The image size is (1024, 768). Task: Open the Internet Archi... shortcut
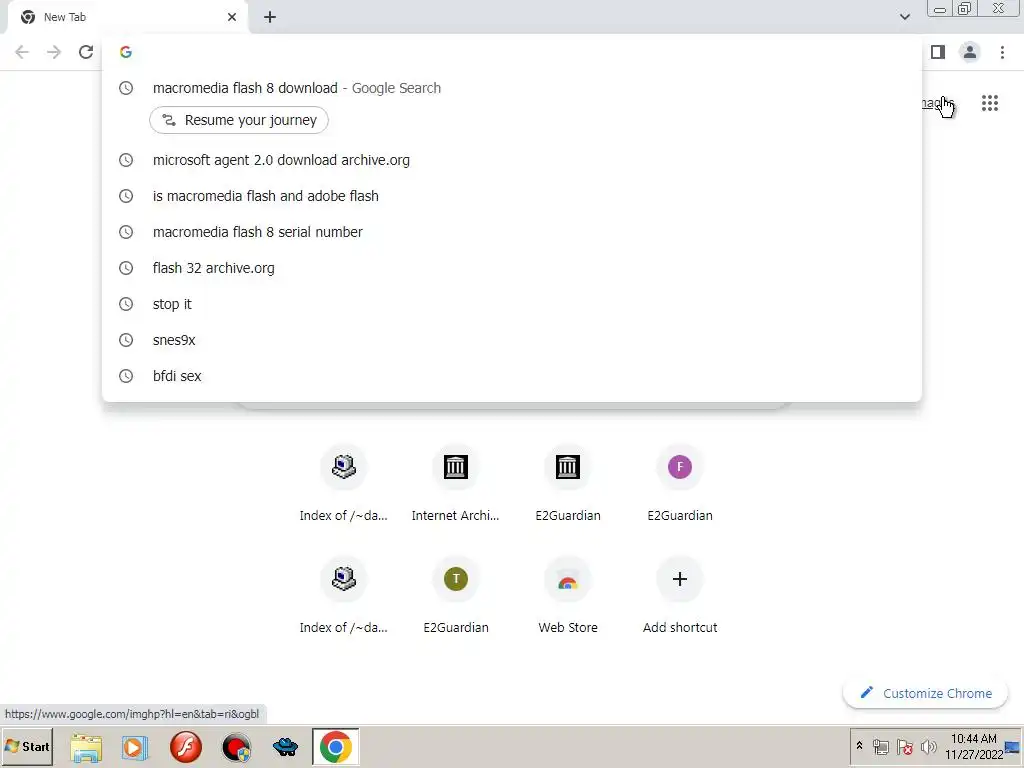(x=455, y=483)
